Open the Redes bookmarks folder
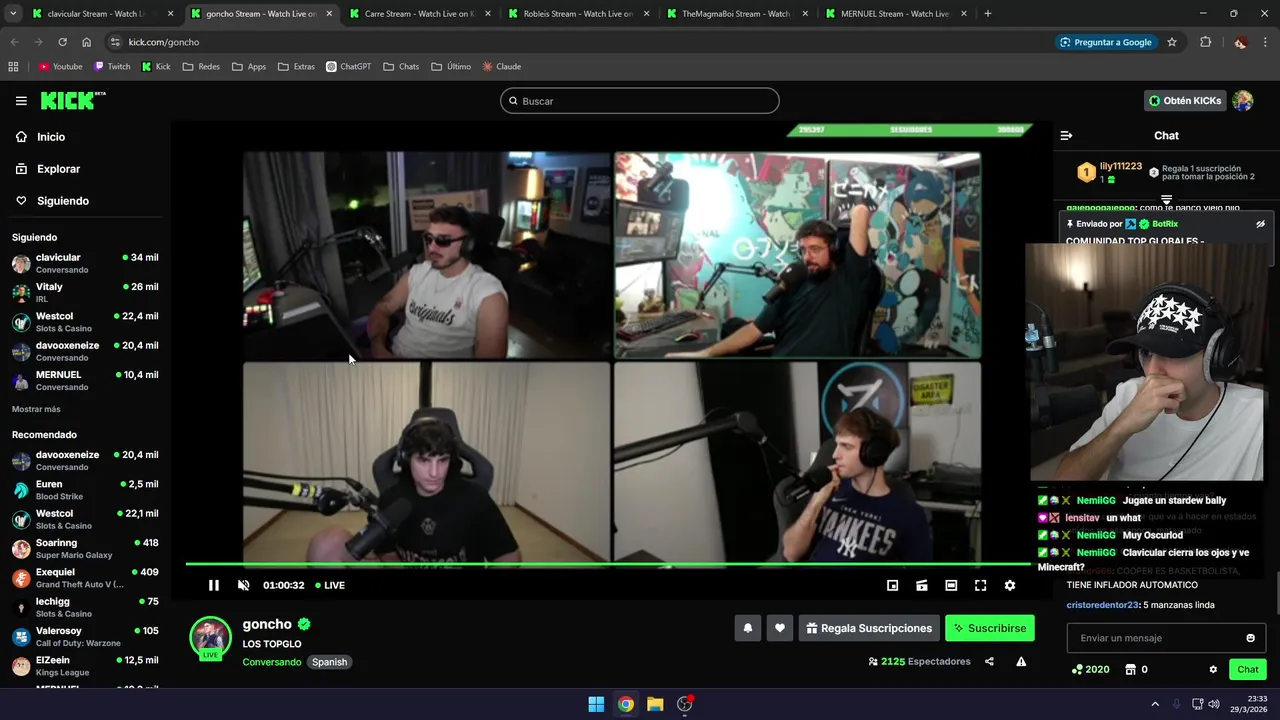Screen dimensions: 1280x720 (201, 67)
